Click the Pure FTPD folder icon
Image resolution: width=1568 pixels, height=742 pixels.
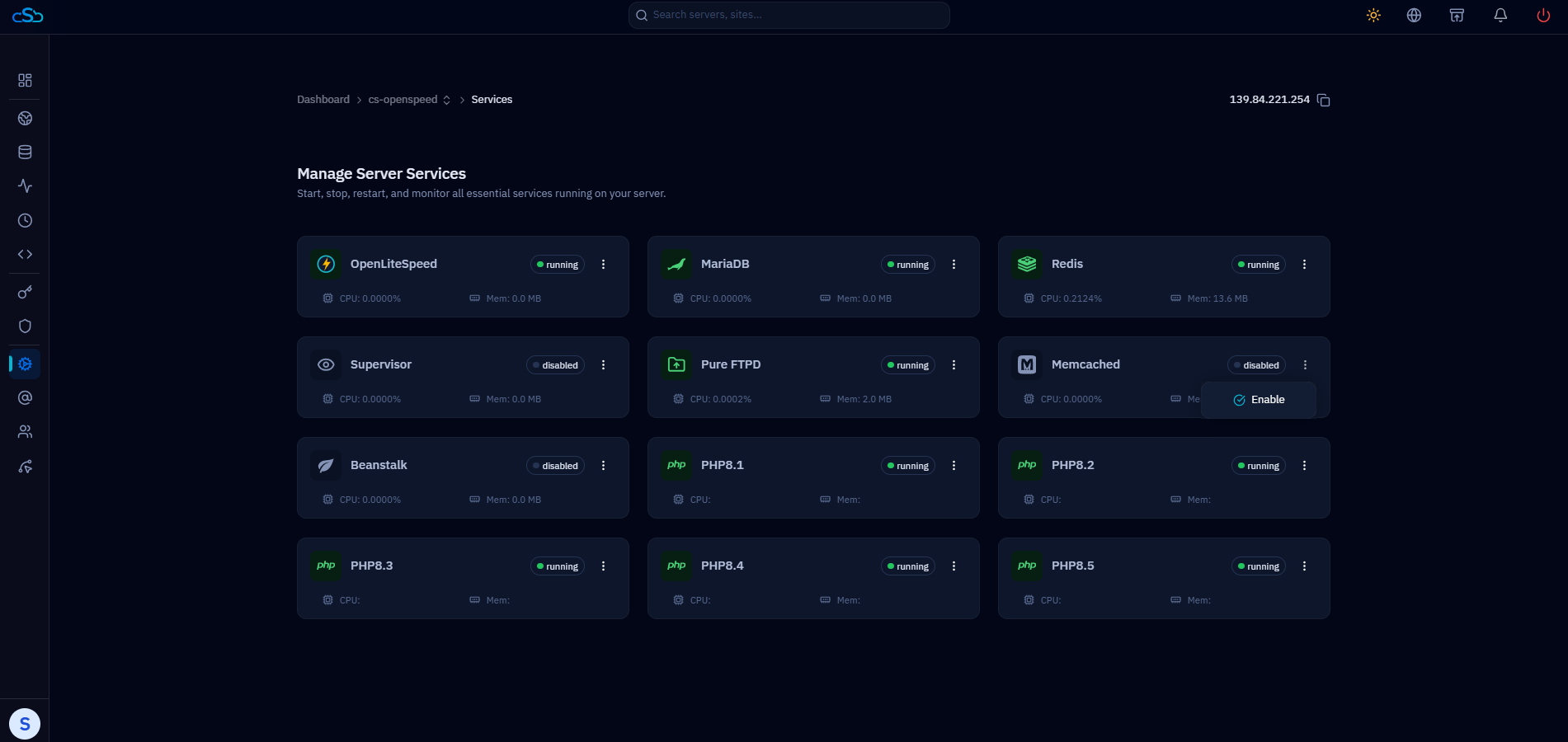pos(676,364)
